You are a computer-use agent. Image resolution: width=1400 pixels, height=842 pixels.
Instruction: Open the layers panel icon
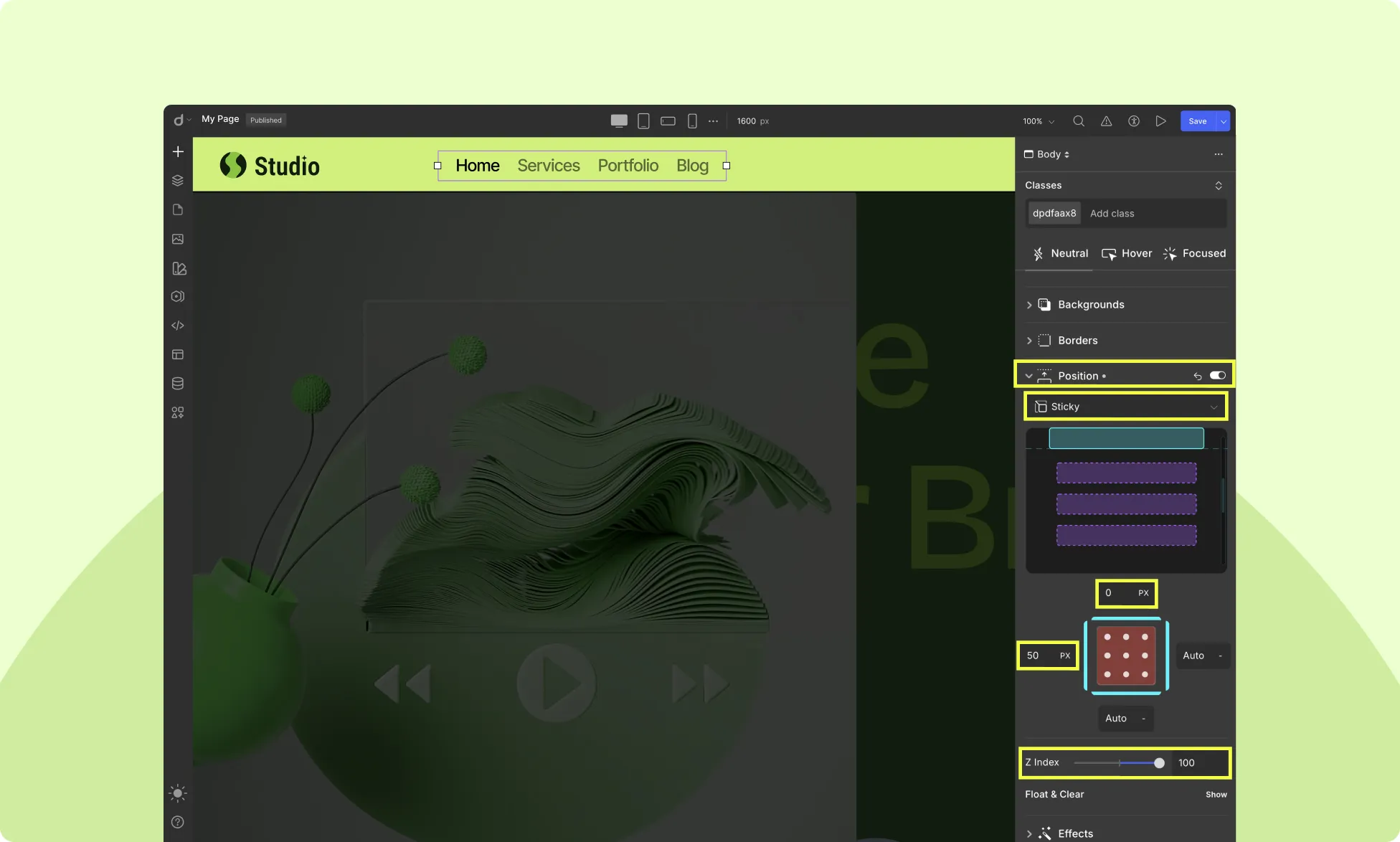[x=178, y=181]
